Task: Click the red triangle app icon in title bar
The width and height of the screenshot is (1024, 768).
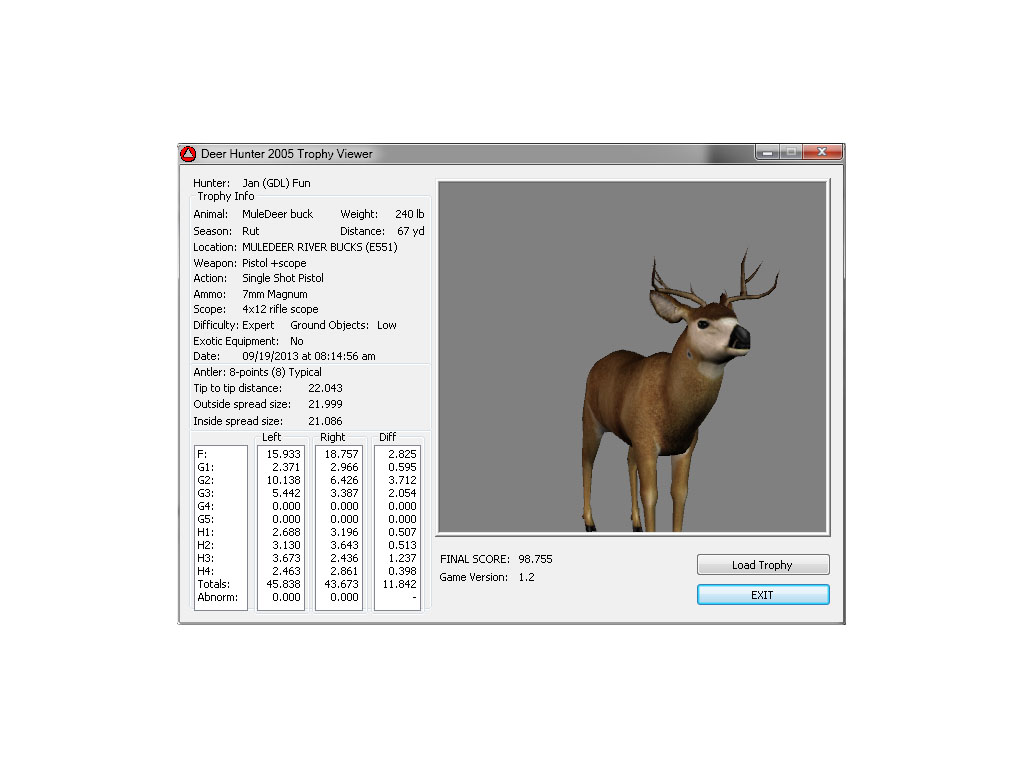Action: pos(188,154)
